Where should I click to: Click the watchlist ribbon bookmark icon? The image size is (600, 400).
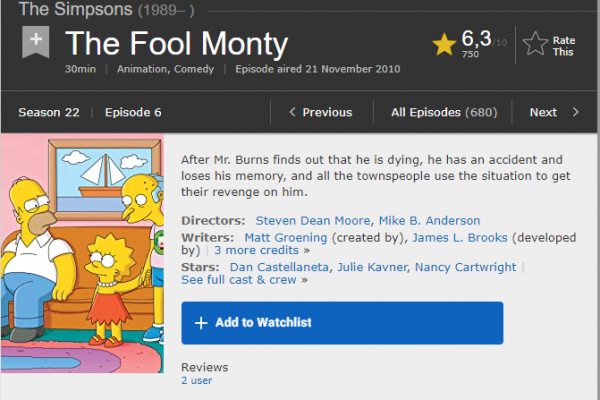(x=36, y=42)
